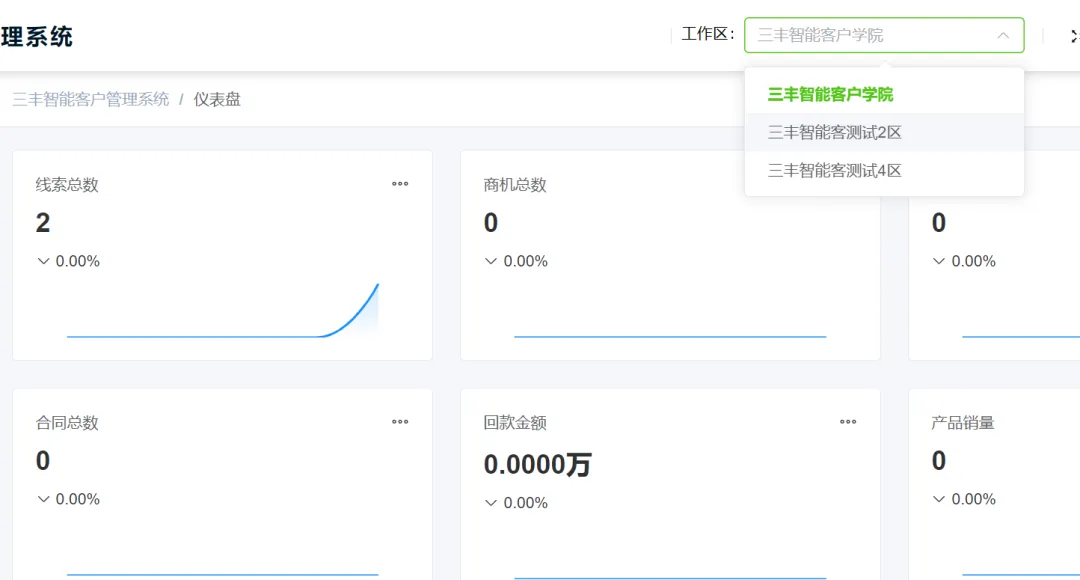The image size is (1080, 580).
Task: Click the 线索总数 value 2
Action: pos(43,222)
